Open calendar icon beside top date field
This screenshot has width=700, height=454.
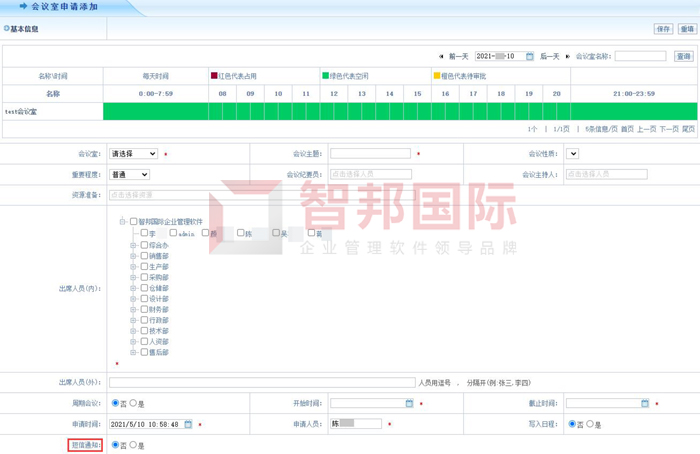click(x=530, y=57)
